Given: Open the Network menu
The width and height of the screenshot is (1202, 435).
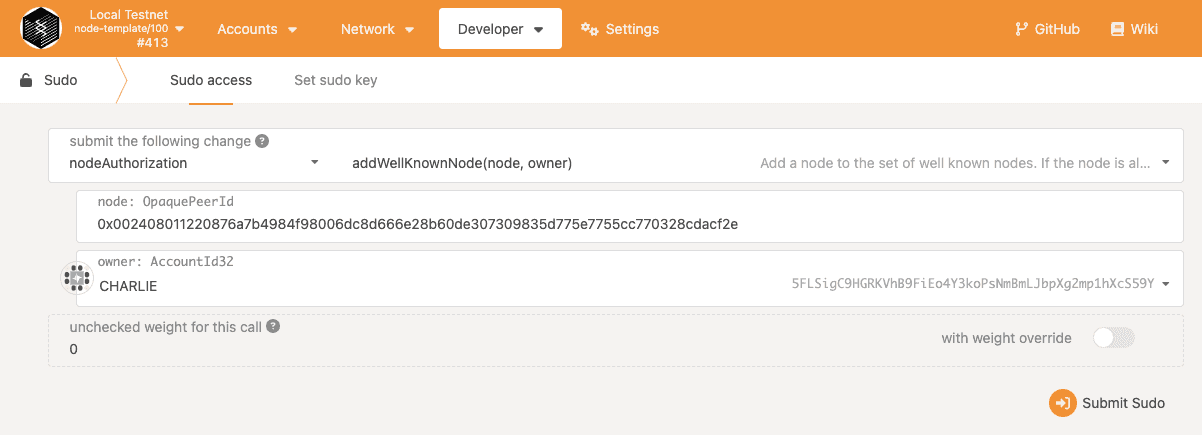Looking at the screenshot, I should (378, 29).
